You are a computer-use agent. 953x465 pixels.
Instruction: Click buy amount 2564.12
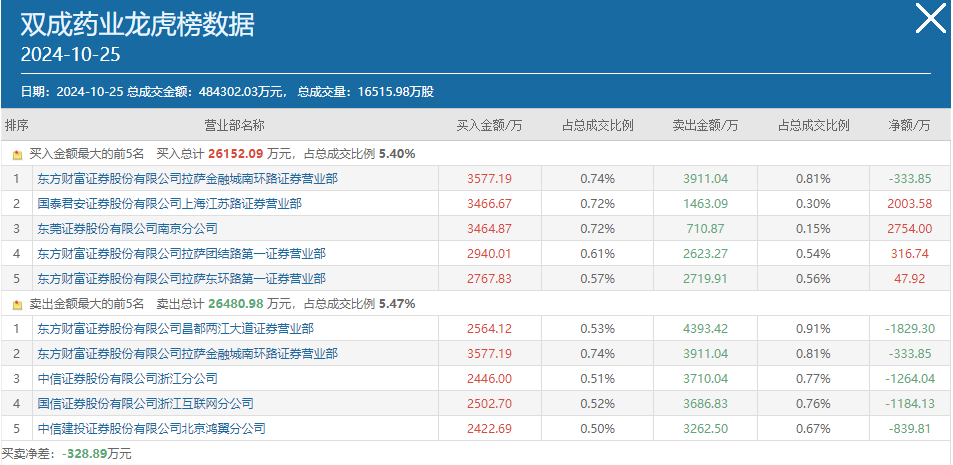tap(489, 328)
